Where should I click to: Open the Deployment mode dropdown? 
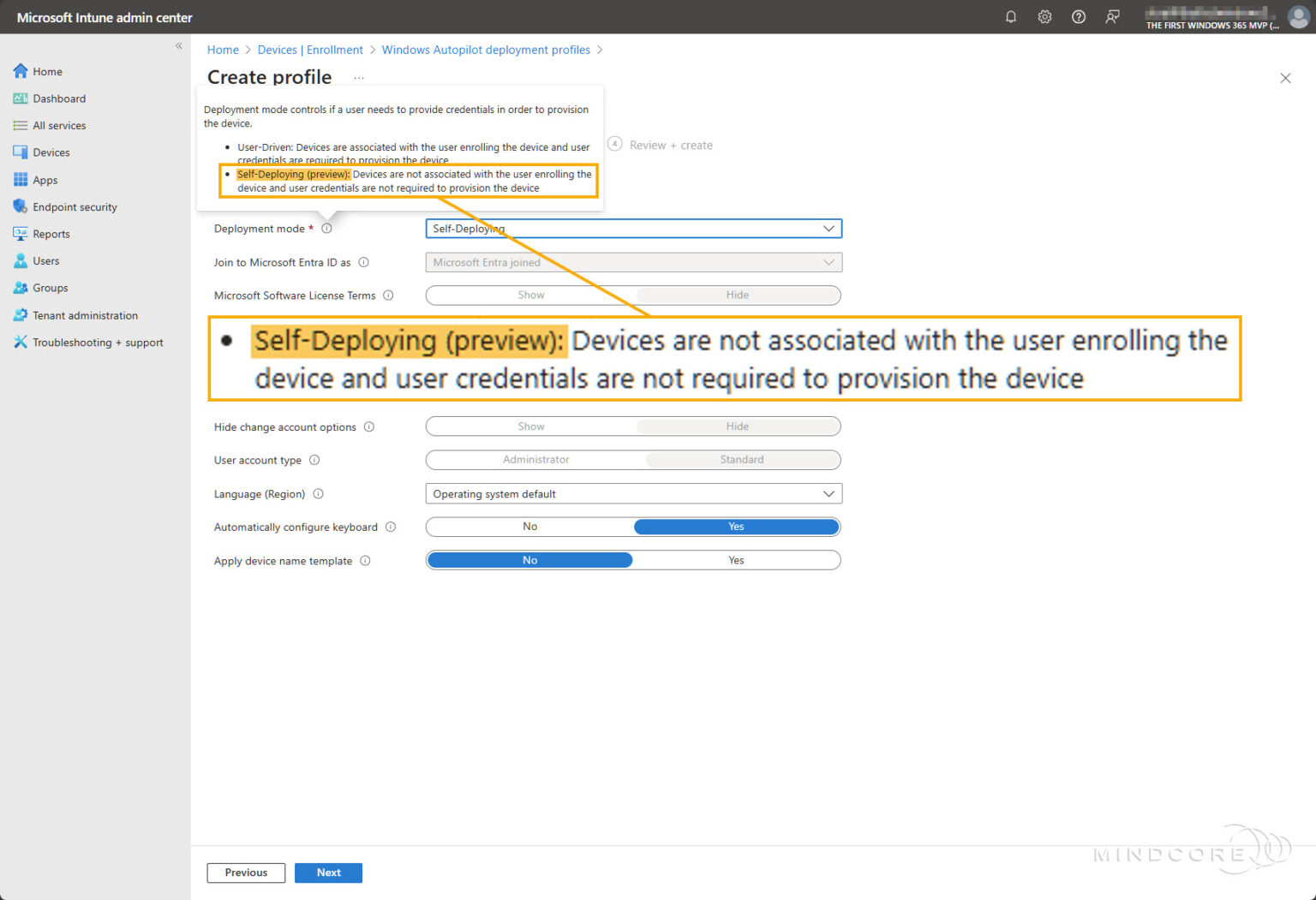(633, 229)
